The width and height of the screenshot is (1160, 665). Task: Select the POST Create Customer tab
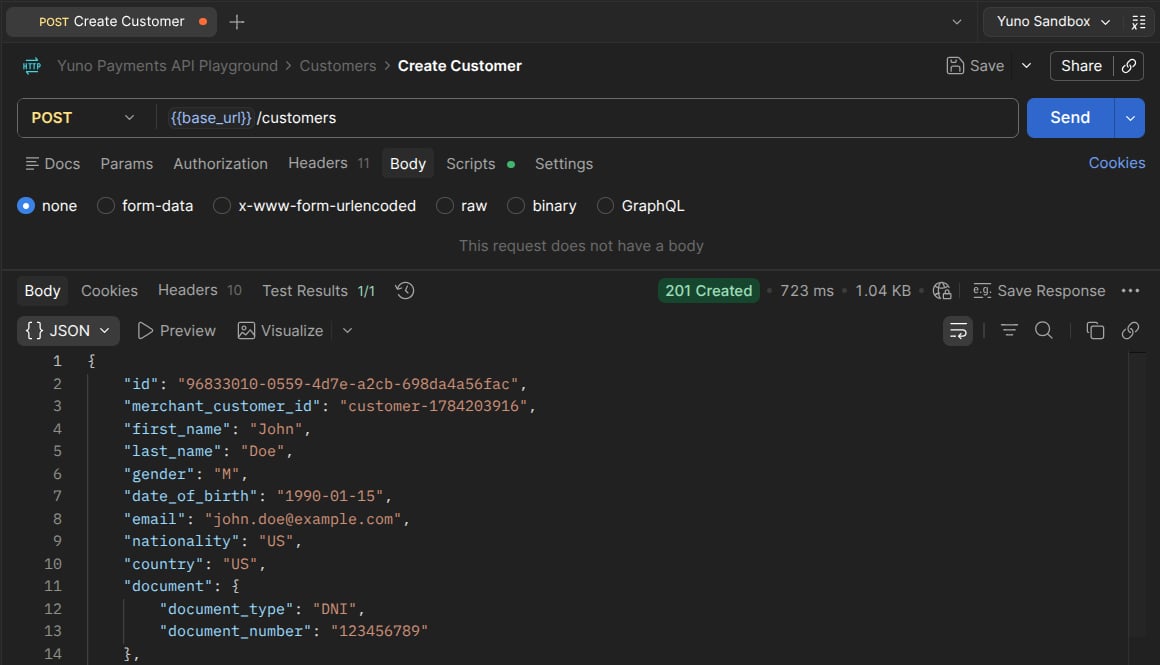(x=111, y=22)
